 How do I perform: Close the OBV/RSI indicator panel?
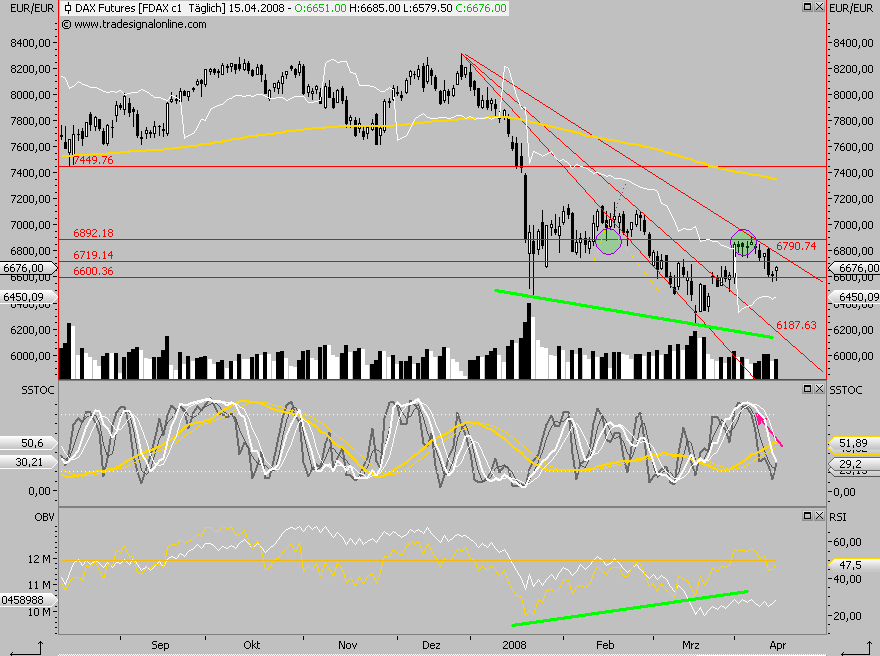click(819, 515)
